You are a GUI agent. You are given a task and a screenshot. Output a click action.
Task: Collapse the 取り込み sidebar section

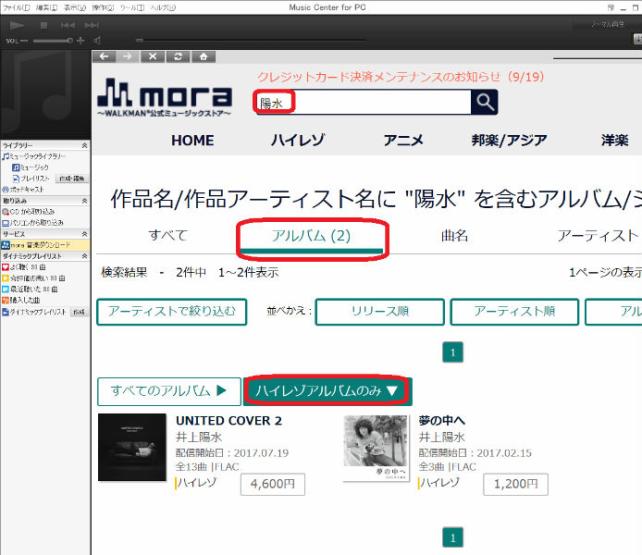coord(84,201)
